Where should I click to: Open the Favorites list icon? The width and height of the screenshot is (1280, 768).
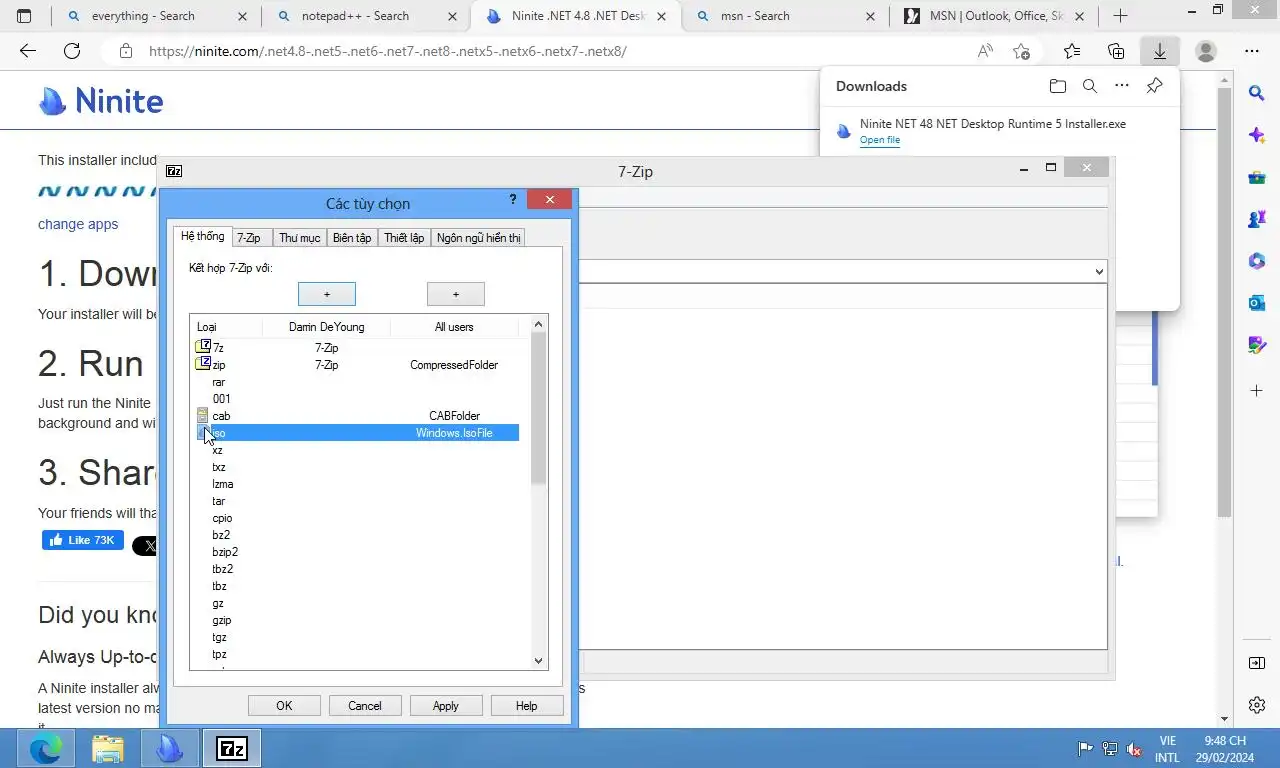[1072, 51]
